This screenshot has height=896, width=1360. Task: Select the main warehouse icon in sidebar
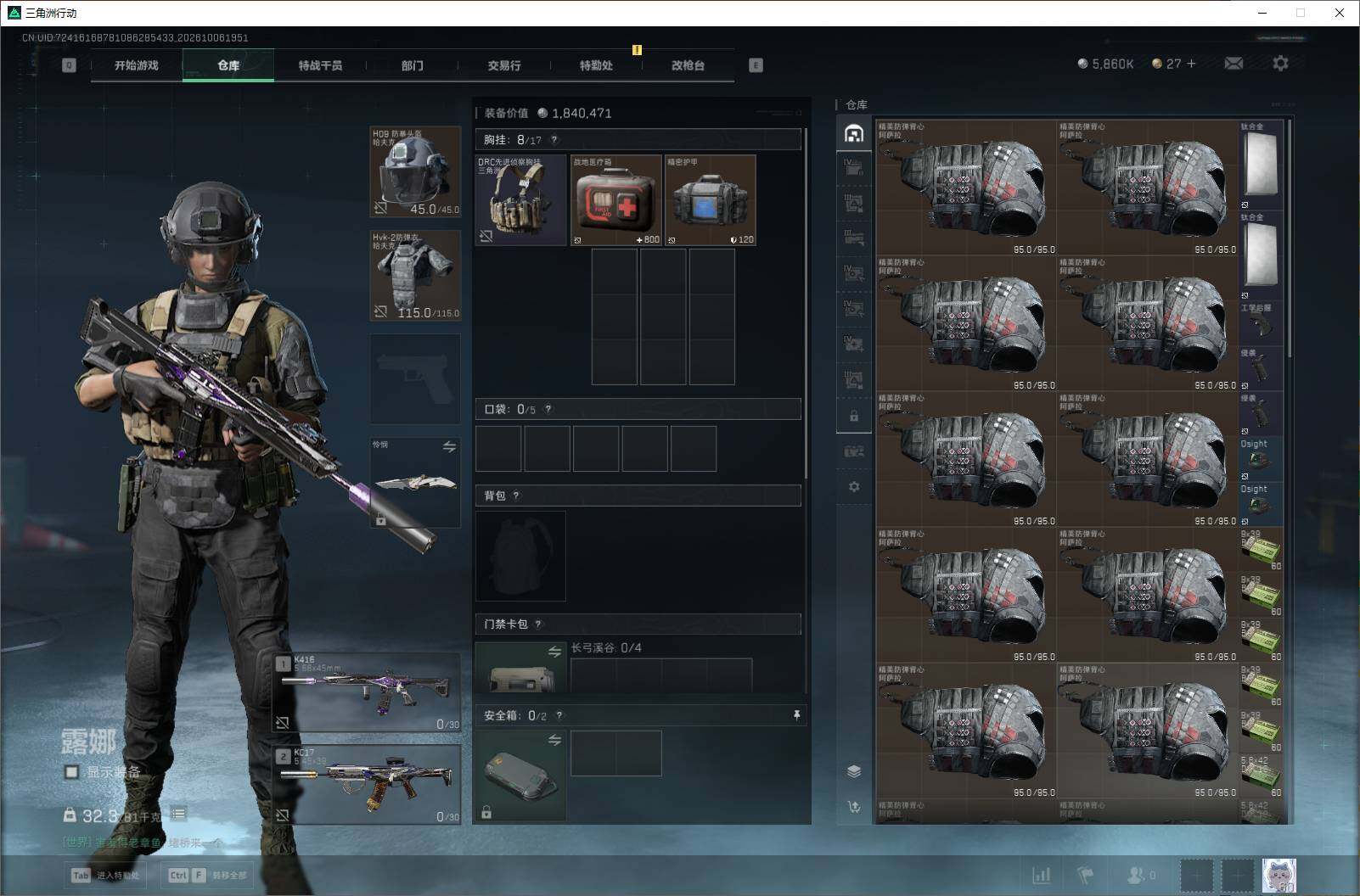854,133
